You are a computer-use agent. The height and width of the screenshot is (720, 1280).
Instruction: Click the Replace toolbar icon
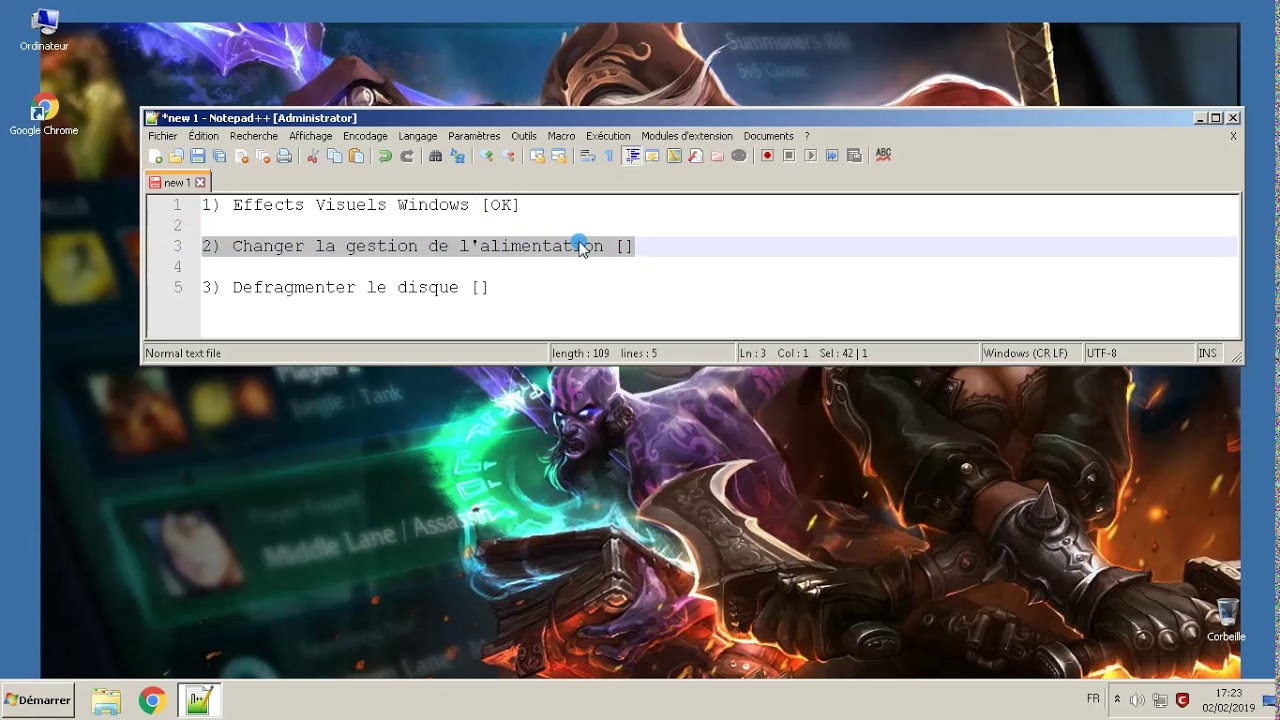457,156
